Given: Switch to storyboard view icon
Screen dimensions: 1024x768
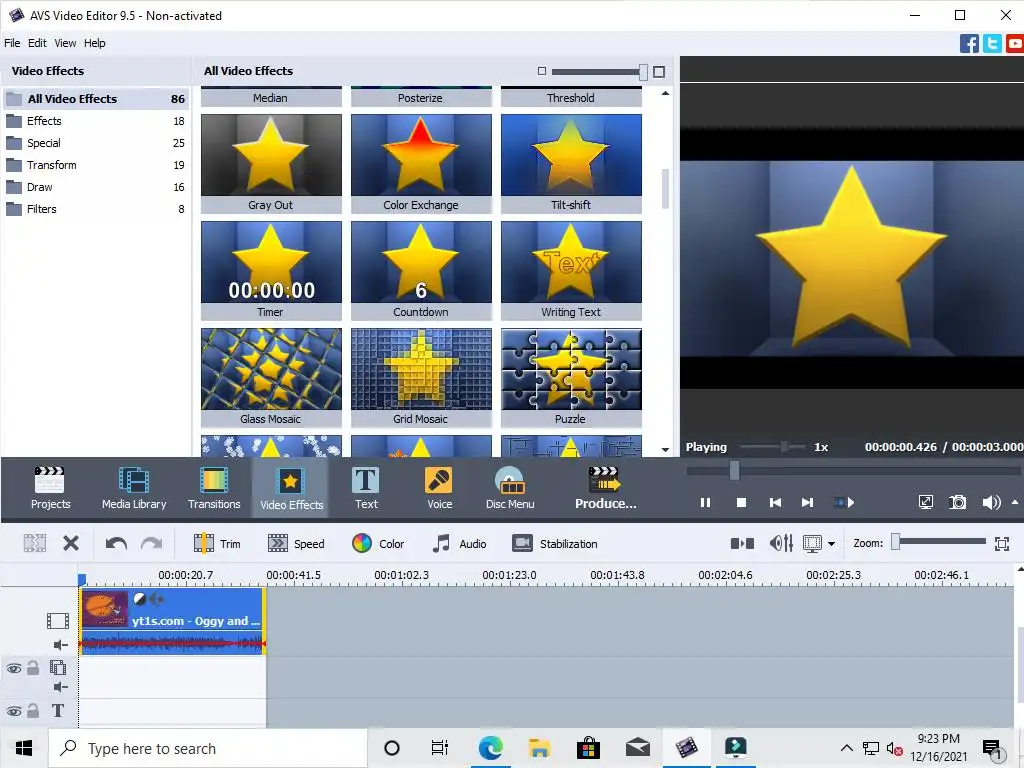Looking at the screenshot, I should coord(742,543).
